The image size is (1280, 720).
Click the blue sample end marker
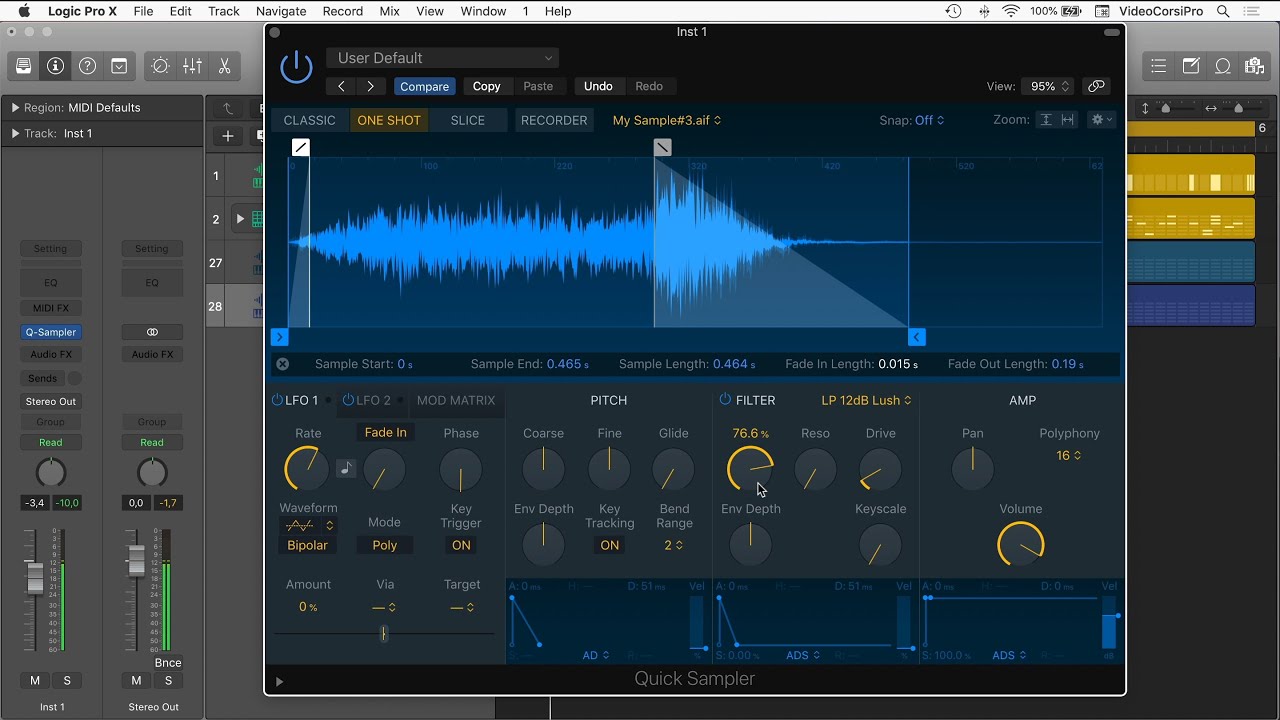coord(917,338)
